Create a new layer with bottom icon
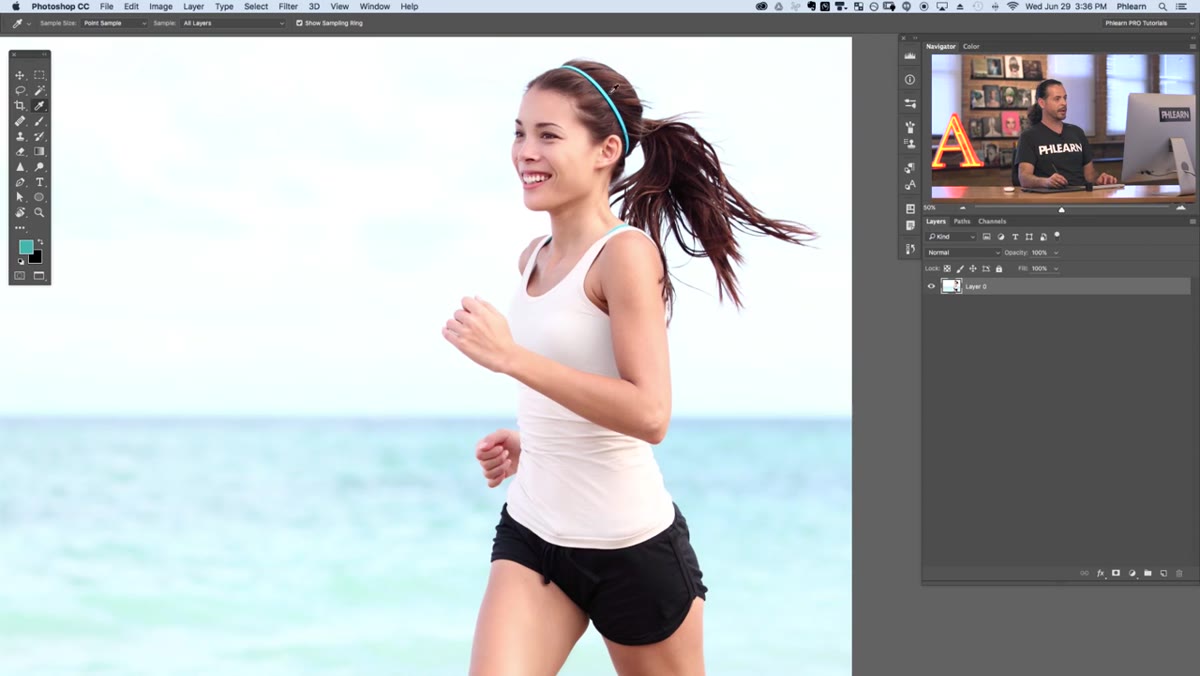Screen dimensions: 1200x676 [1163, 573]
